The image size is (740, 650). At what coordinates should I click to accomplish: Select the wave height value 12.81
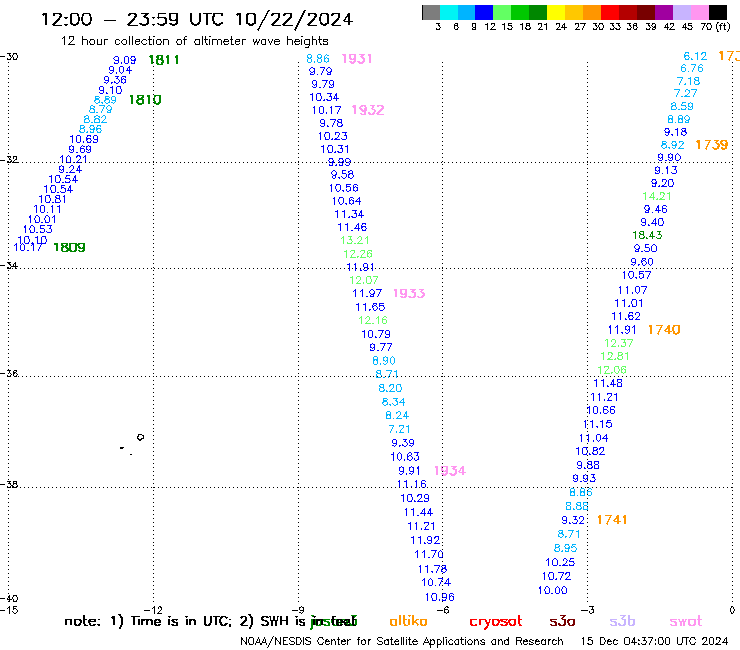615,356
